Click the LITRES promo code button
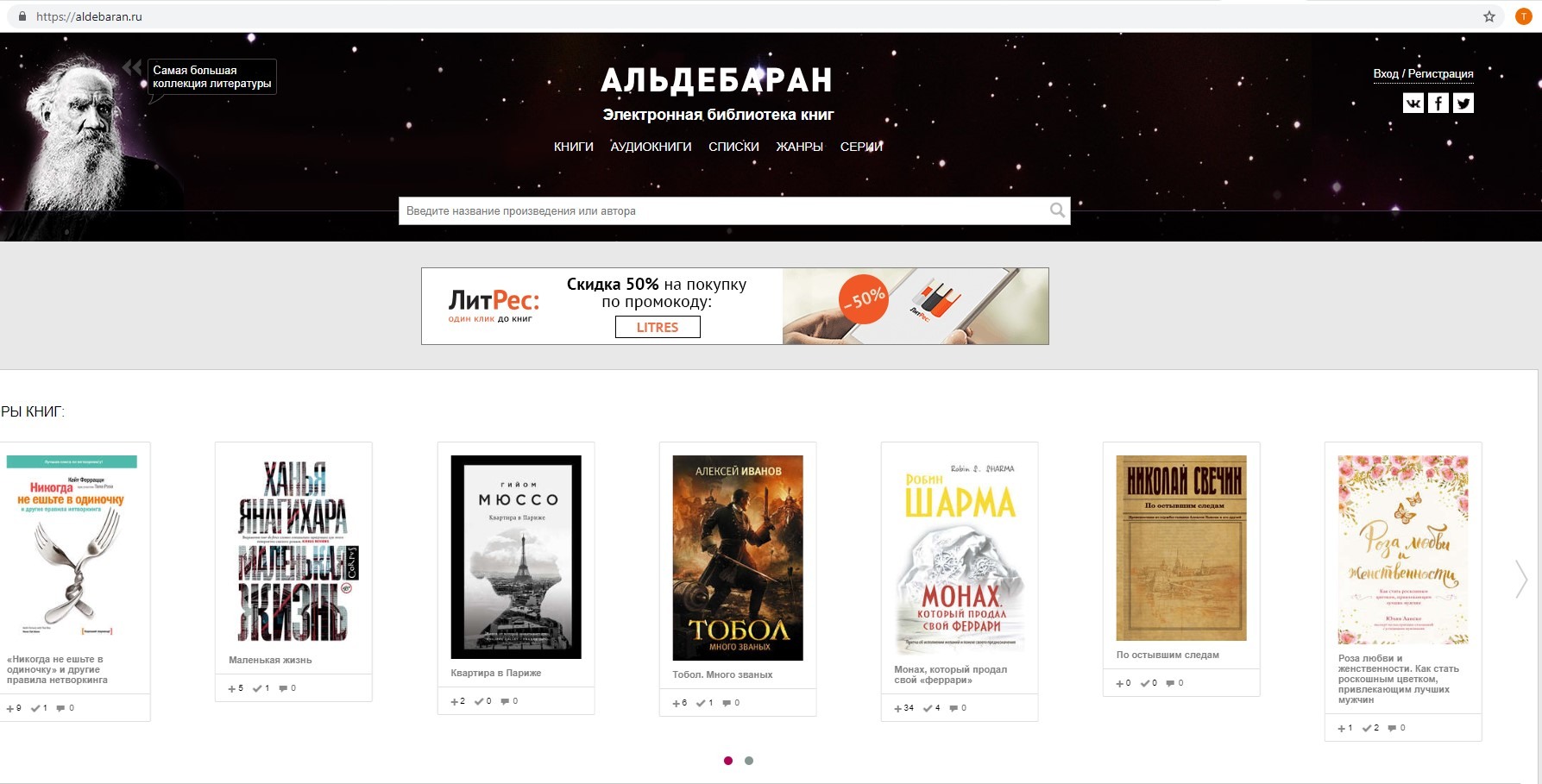The image size is (1542, 784). pyautogui.click(x=658, y=327)
